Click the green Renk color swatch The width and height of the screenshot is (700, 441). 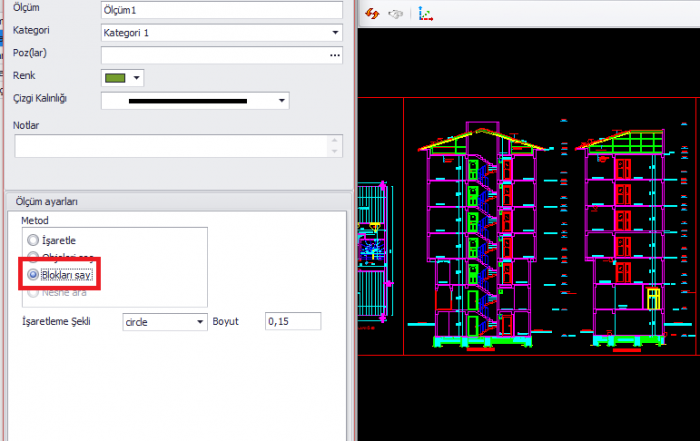tap(115, 77)
